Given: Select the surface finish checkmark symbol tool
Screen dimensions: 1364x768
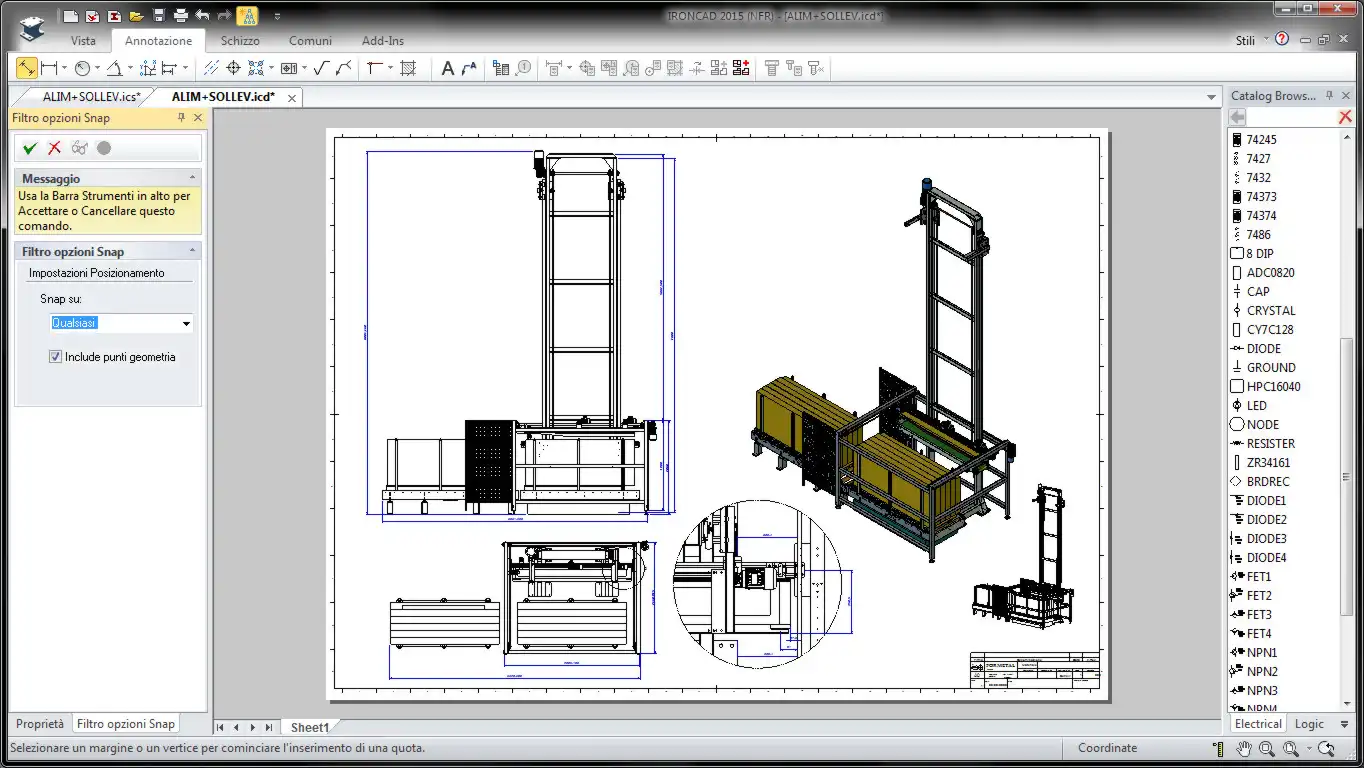Looking at the screenshot, I should pyautogui.click(x=320, y=68).
